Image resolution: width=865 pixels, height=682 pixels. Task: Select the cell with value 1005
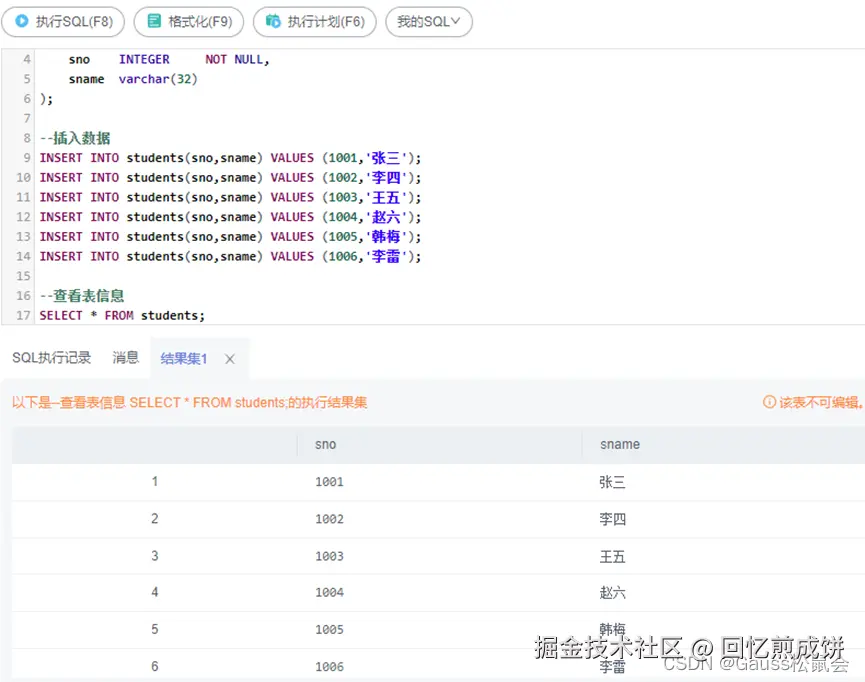point(329,629)
